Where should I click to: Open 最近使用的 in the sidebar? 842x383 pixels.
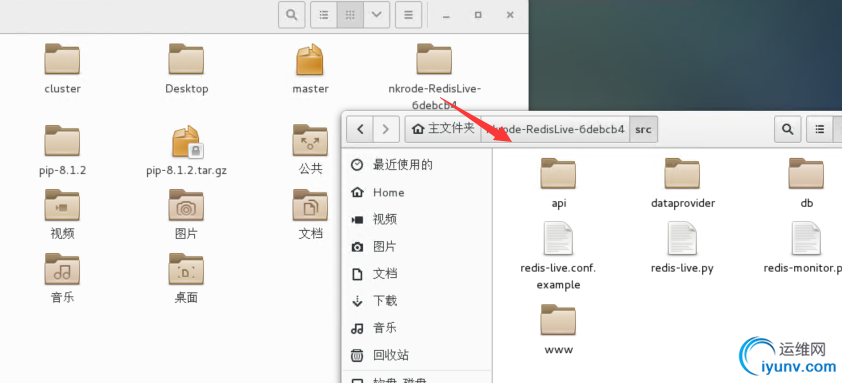click(417, 164)
